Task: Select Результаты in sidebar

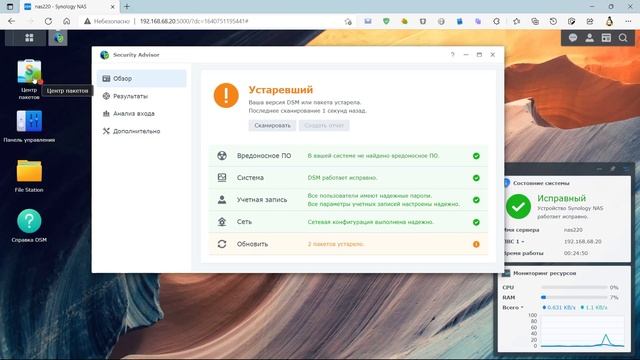Action: click(142, 96)
